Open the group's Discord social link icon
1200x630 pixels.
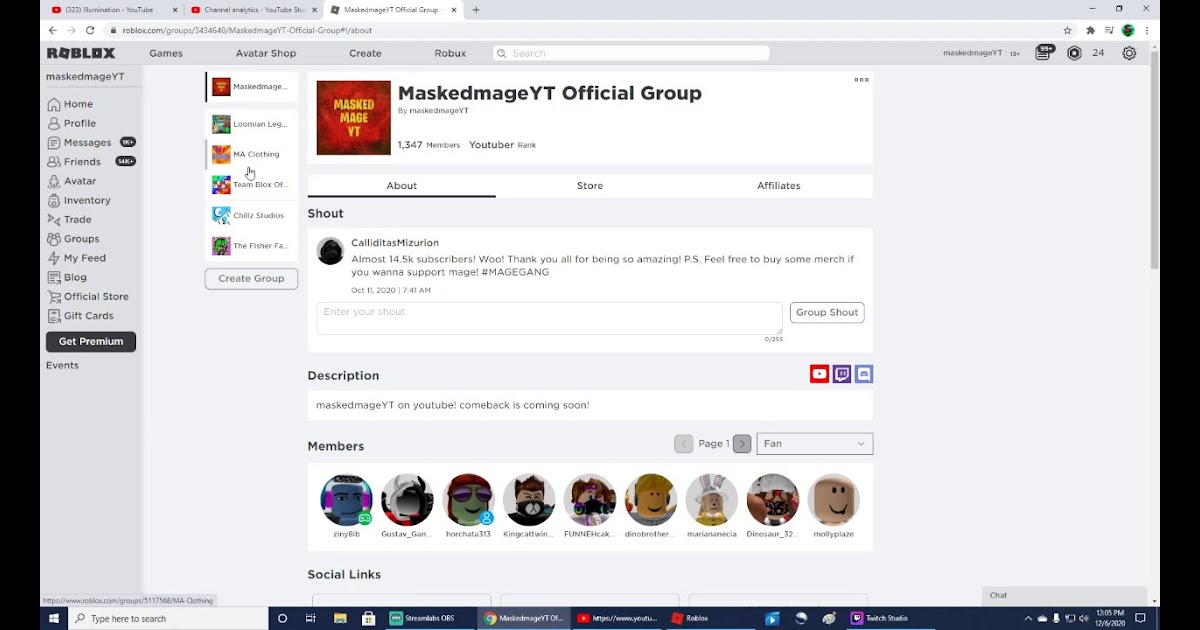pyautogui.click(x=864, y=374)
